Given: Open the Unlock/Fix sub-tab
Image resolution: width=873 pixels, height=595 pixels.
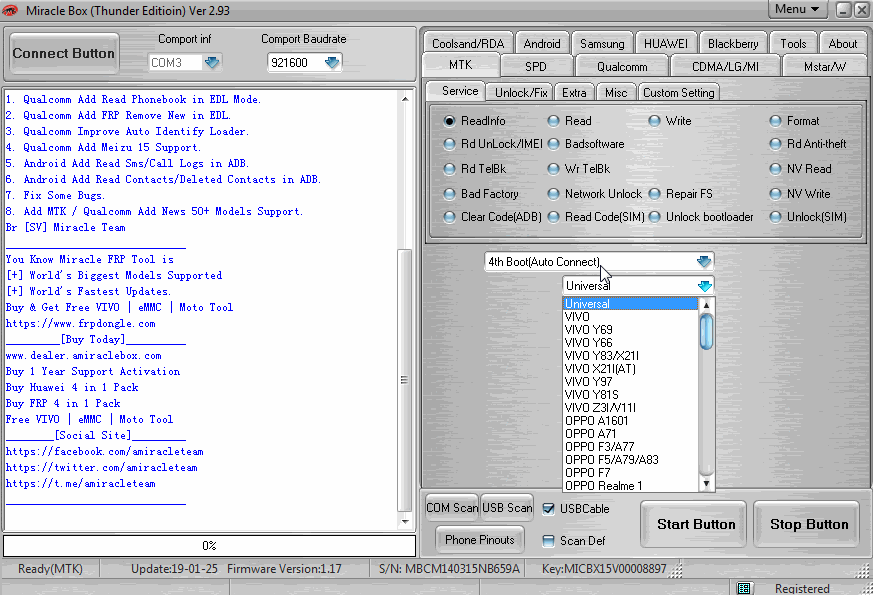Looking at the screenshot, I should point(521,93).
